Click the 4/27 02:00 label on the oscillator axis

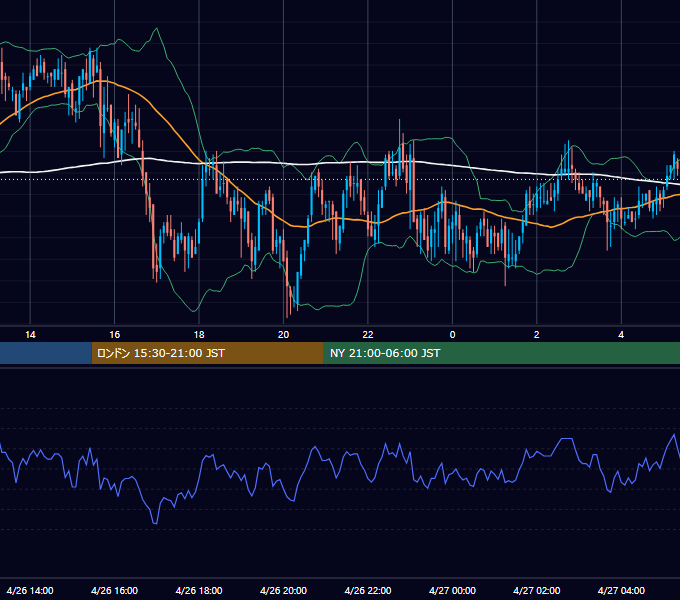(536, 590)
